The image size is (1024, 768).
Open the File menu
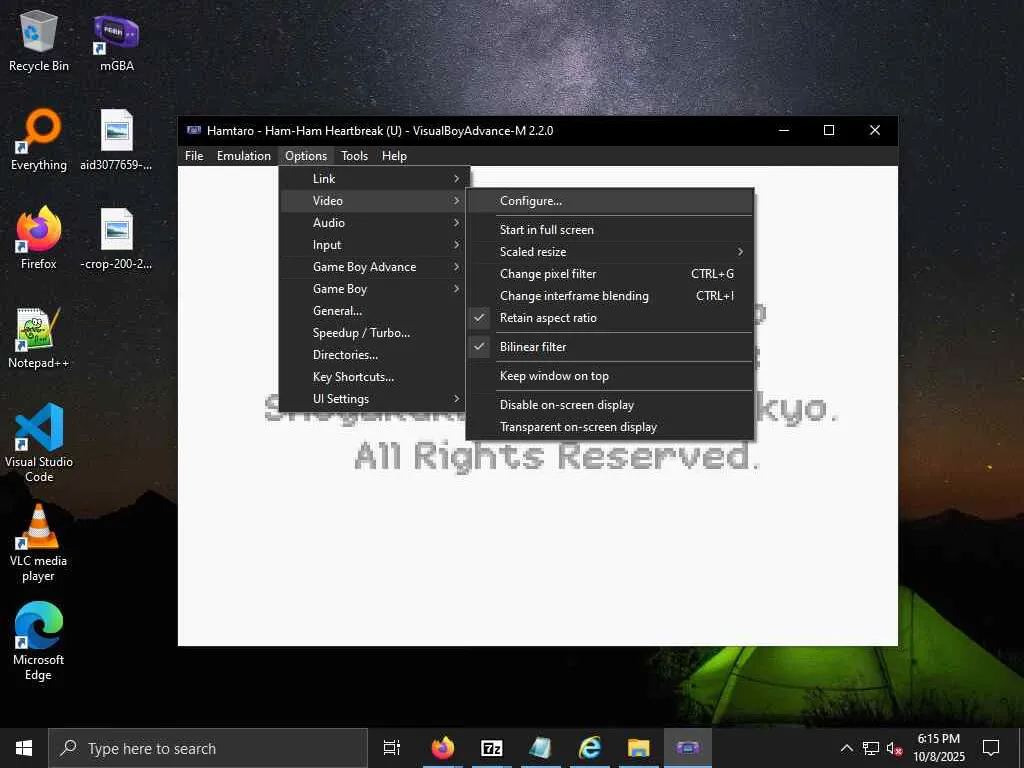pos(194,156)
